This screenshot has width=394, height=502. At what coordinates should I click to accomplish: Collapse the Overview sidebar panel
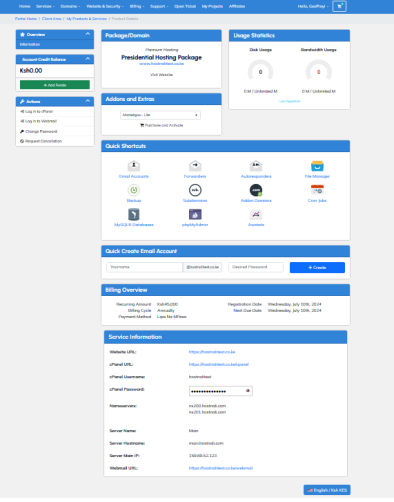(88, 34)
